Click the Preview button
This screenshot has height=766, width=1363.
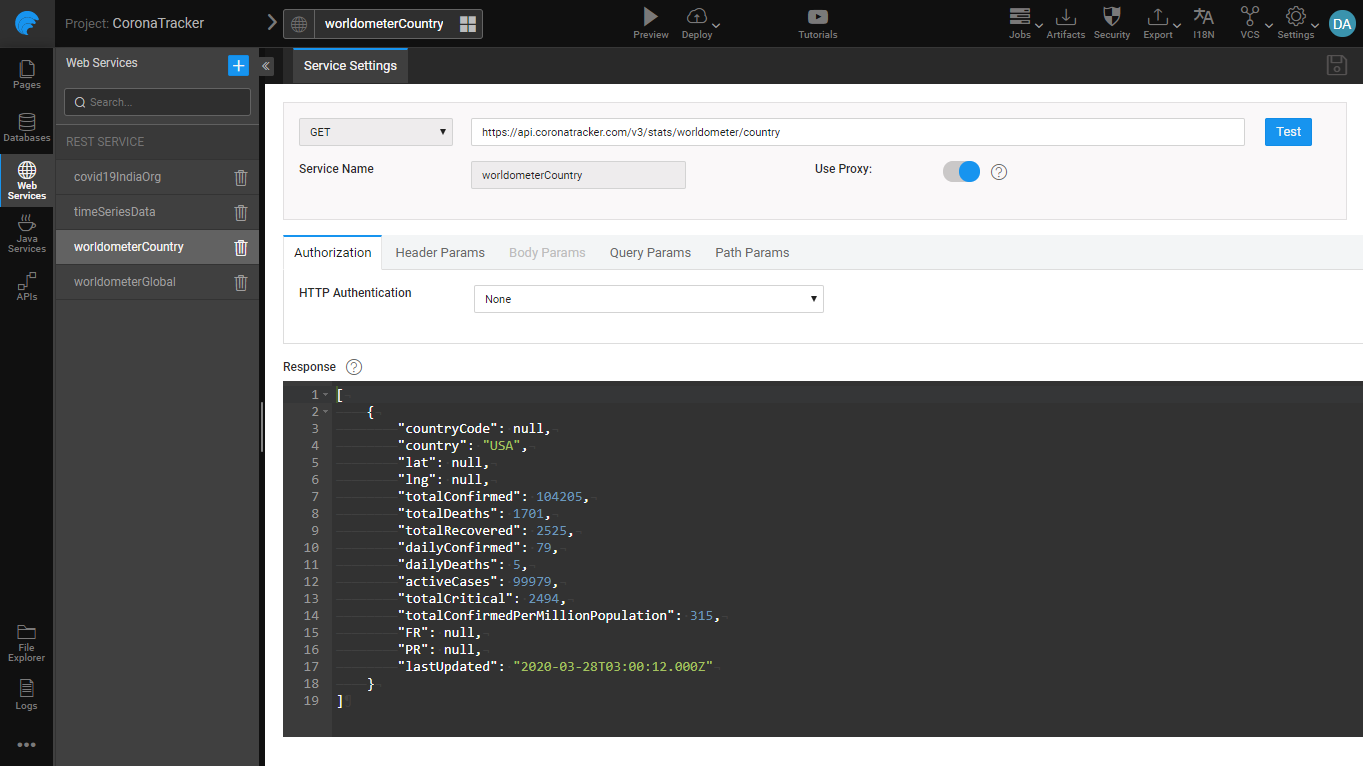click(x=650, y=23)
